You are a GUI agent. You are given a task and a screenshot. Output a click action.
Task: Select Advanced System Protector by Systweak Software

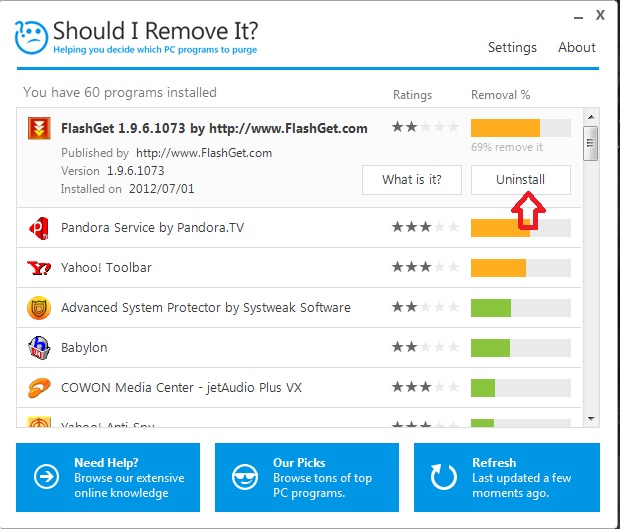206,308
